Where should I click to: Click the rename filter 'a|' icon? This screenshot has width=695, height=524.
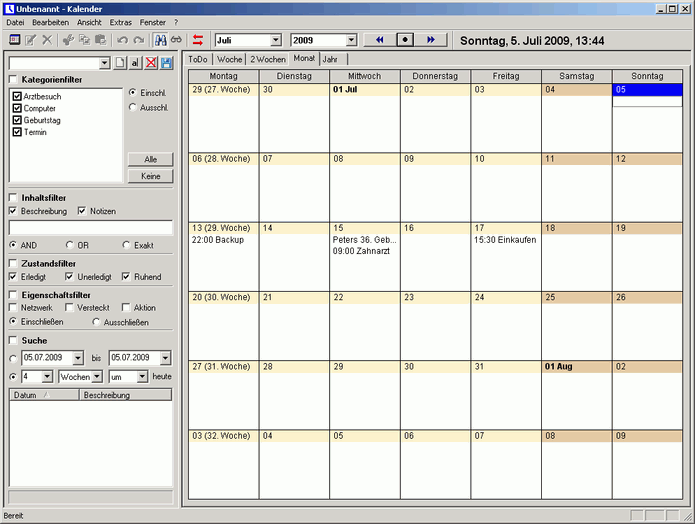click(x=135, y=63)
